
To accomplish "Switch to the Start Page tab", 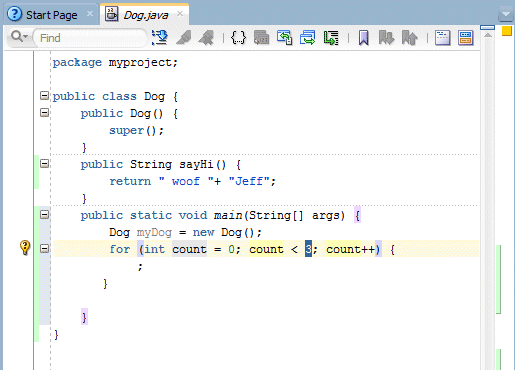I will point(52,15).
